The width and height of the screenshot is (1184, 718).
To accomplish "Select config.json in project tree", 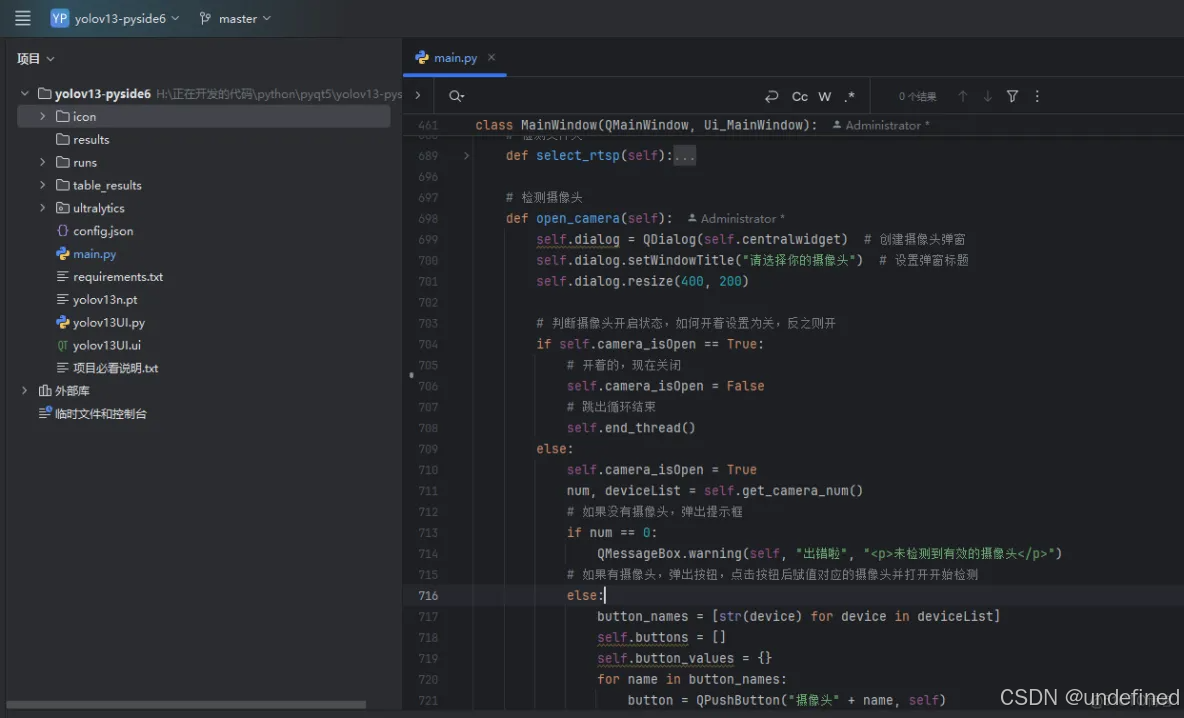I will click(x=103, y=231).
